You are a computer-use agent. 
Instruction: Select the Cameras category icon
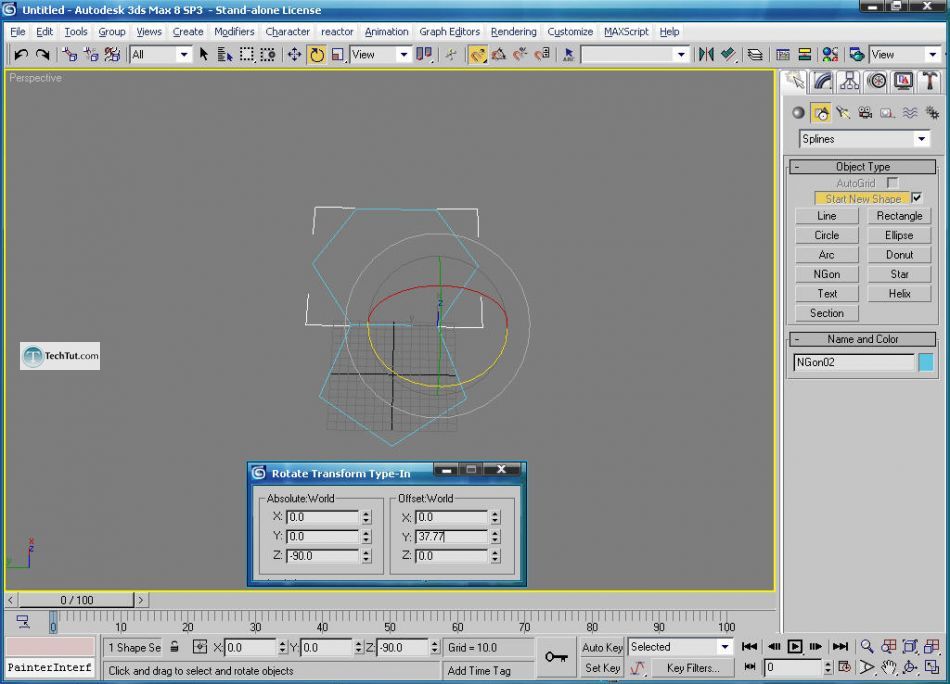tap(865, 113)
